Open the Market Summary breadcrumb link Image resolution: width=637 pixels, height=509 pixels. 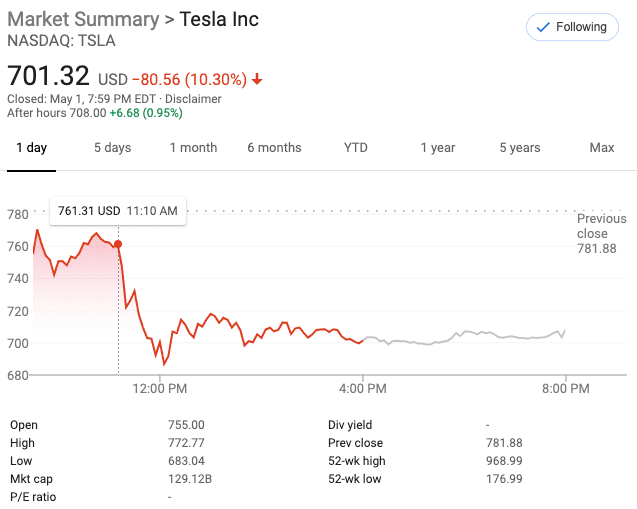[x=83, y=19]
